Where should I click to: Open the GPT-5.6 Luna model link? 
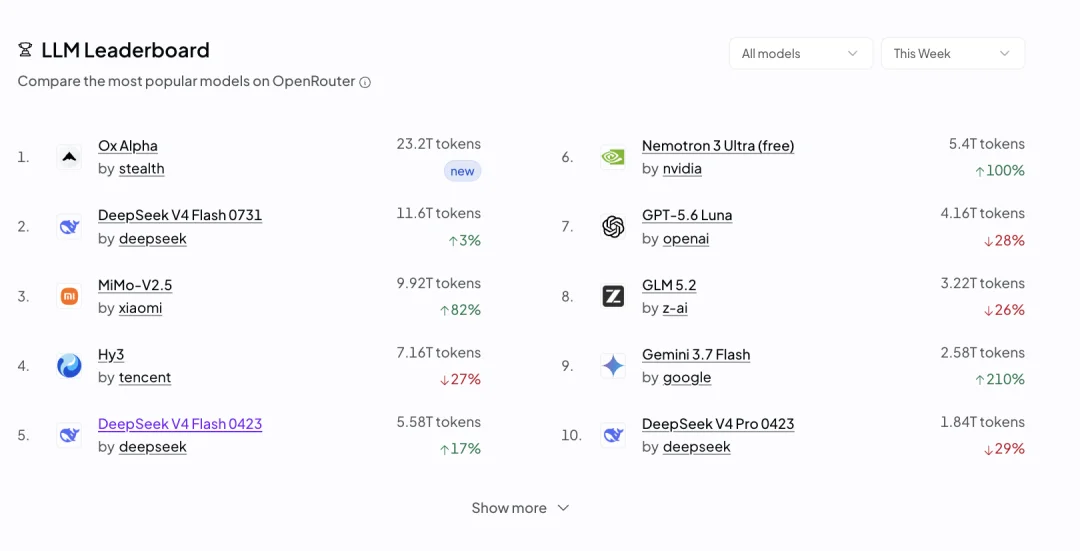687,215
